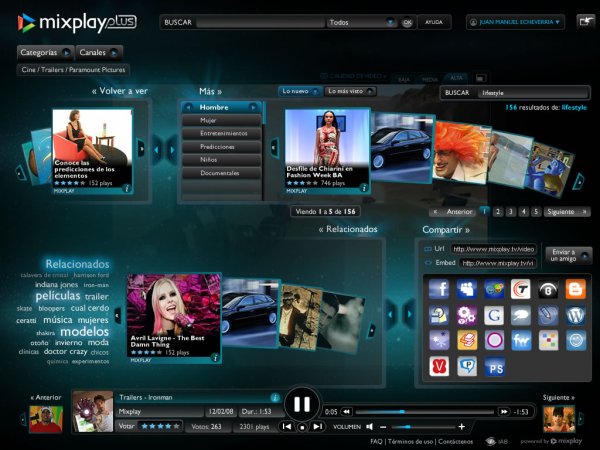The height and width of the screenshot is (450, 600).
Task: Open the Juan Manuel Echeverria user menu
Action: pos(515,22)
